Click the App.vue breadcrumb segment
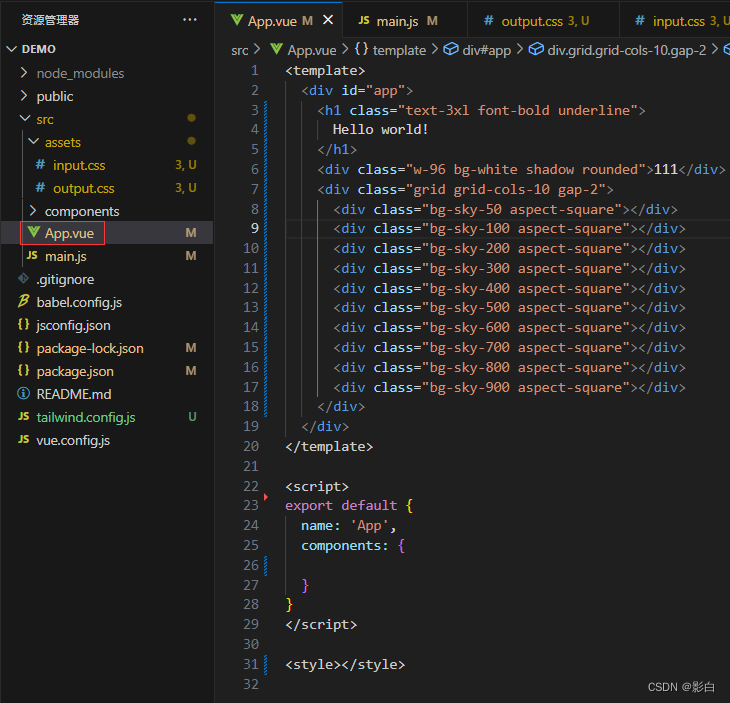The width and height of the screenshot is (730, 703). pos(312,50)
